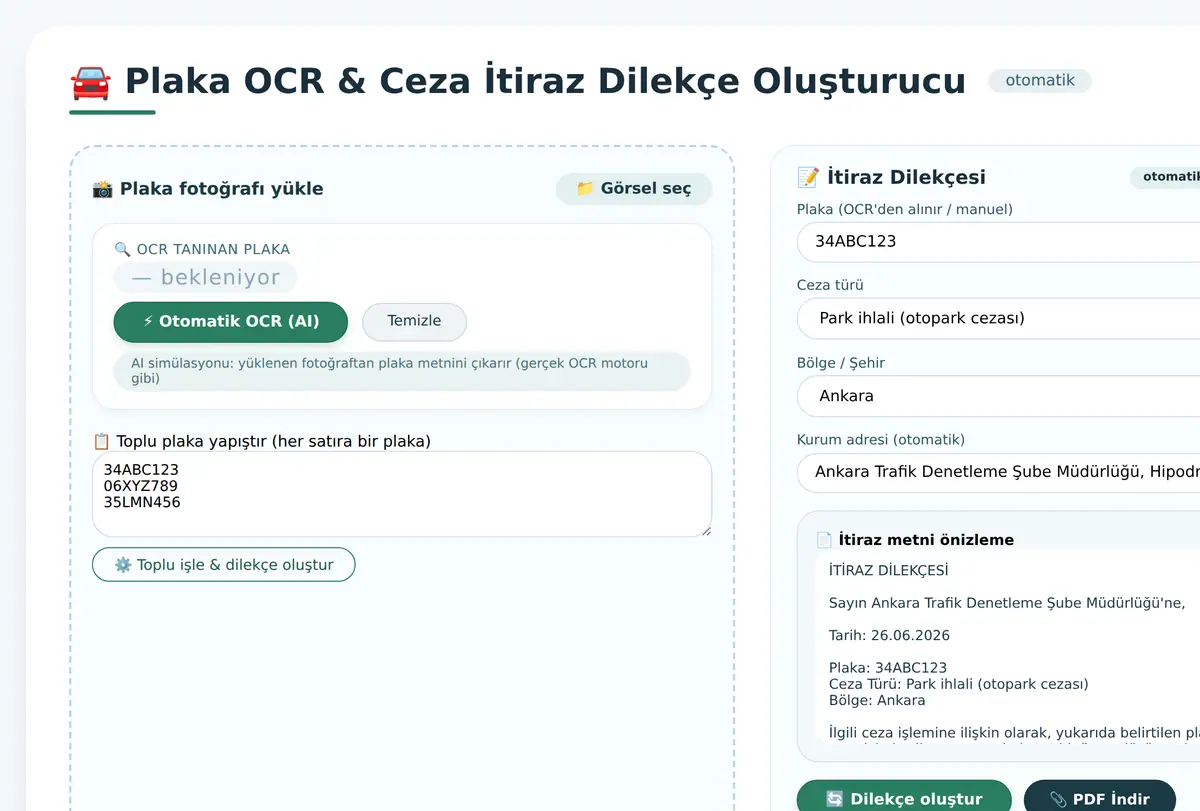The height and width of the screenshot is (811, 1200).
Task: Click the Plaka OCR & Ceza İtiraz page title
Action: coord(545,81)
